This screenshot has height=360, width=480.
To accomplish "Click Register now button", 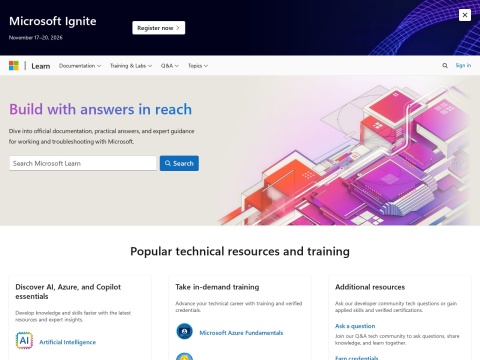I will pyautogui.click(x=159, y=28).
